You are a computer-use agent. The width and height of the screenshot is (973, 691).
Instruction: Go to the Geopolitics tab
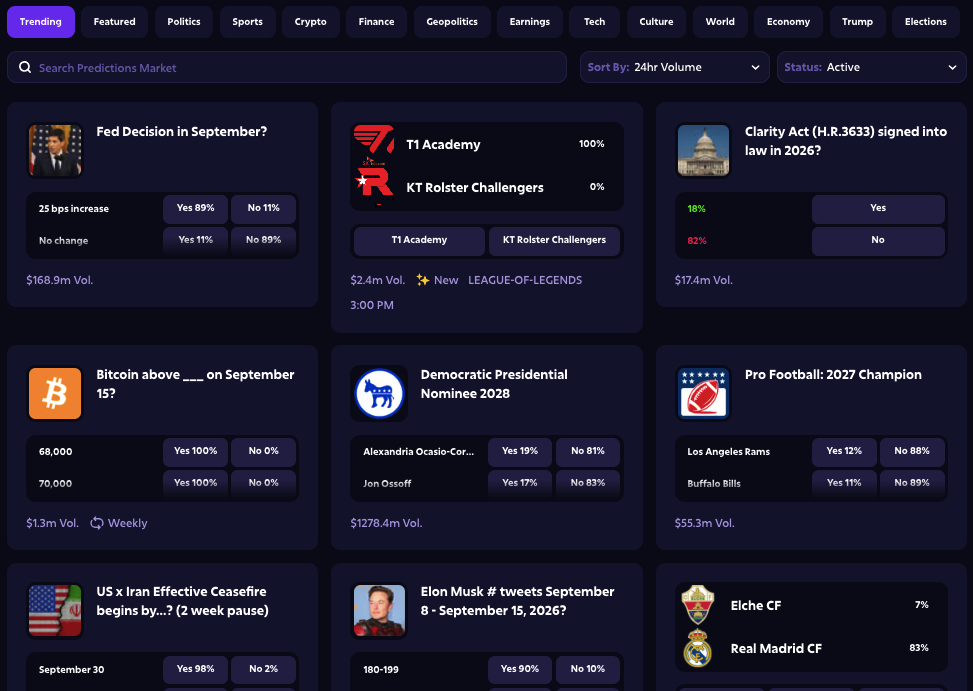click(x=452, y=22)
